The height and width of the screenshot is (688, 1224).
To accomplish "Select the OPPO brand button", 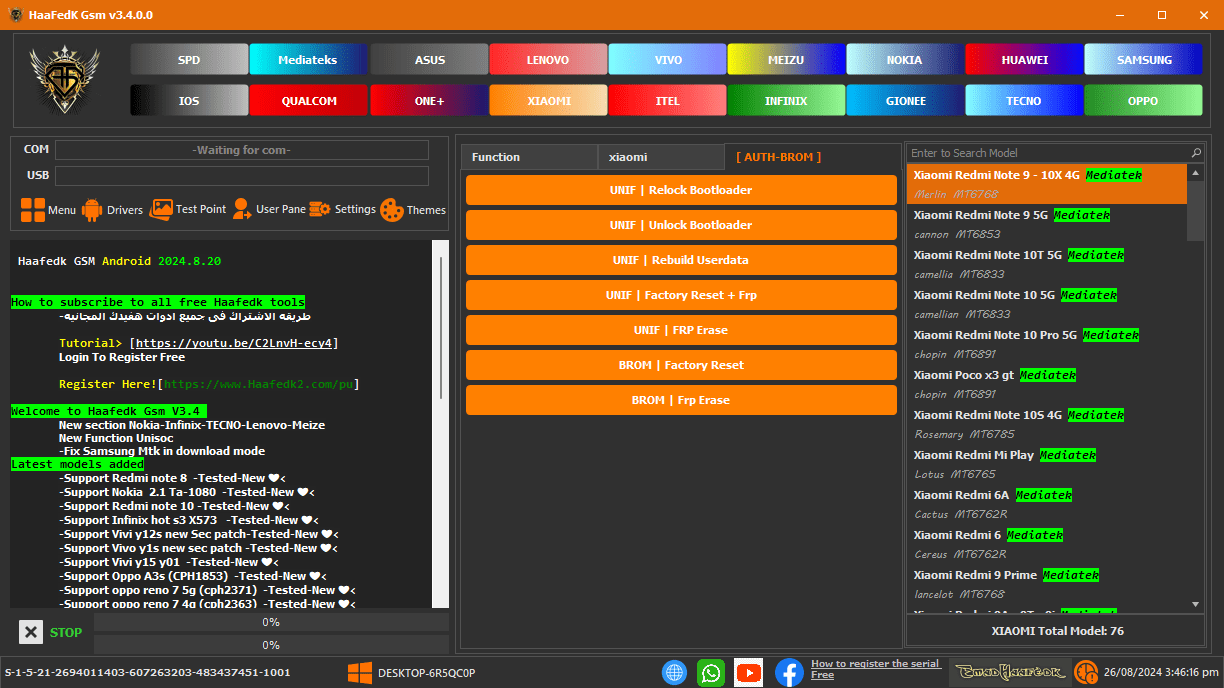I will [1144, 100].
